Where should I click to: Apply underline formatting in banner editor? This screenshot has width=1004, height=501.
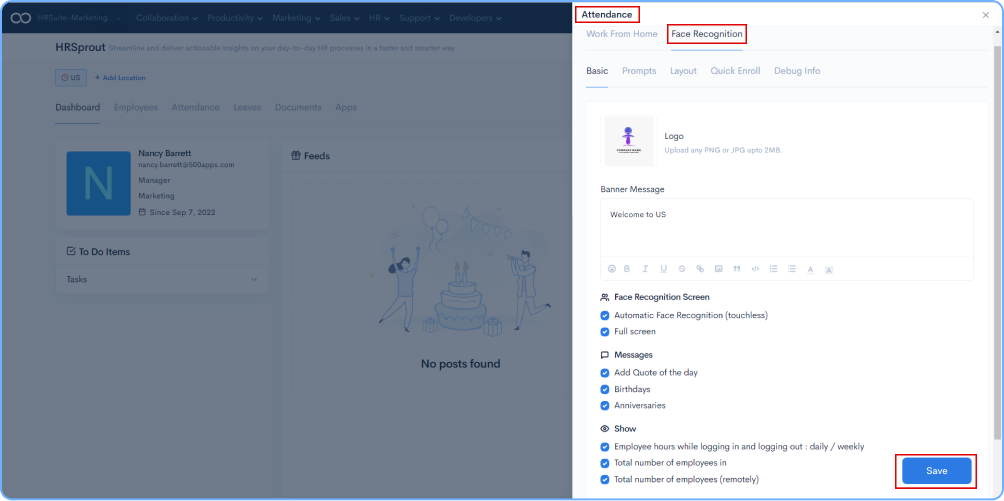(663, 269)
